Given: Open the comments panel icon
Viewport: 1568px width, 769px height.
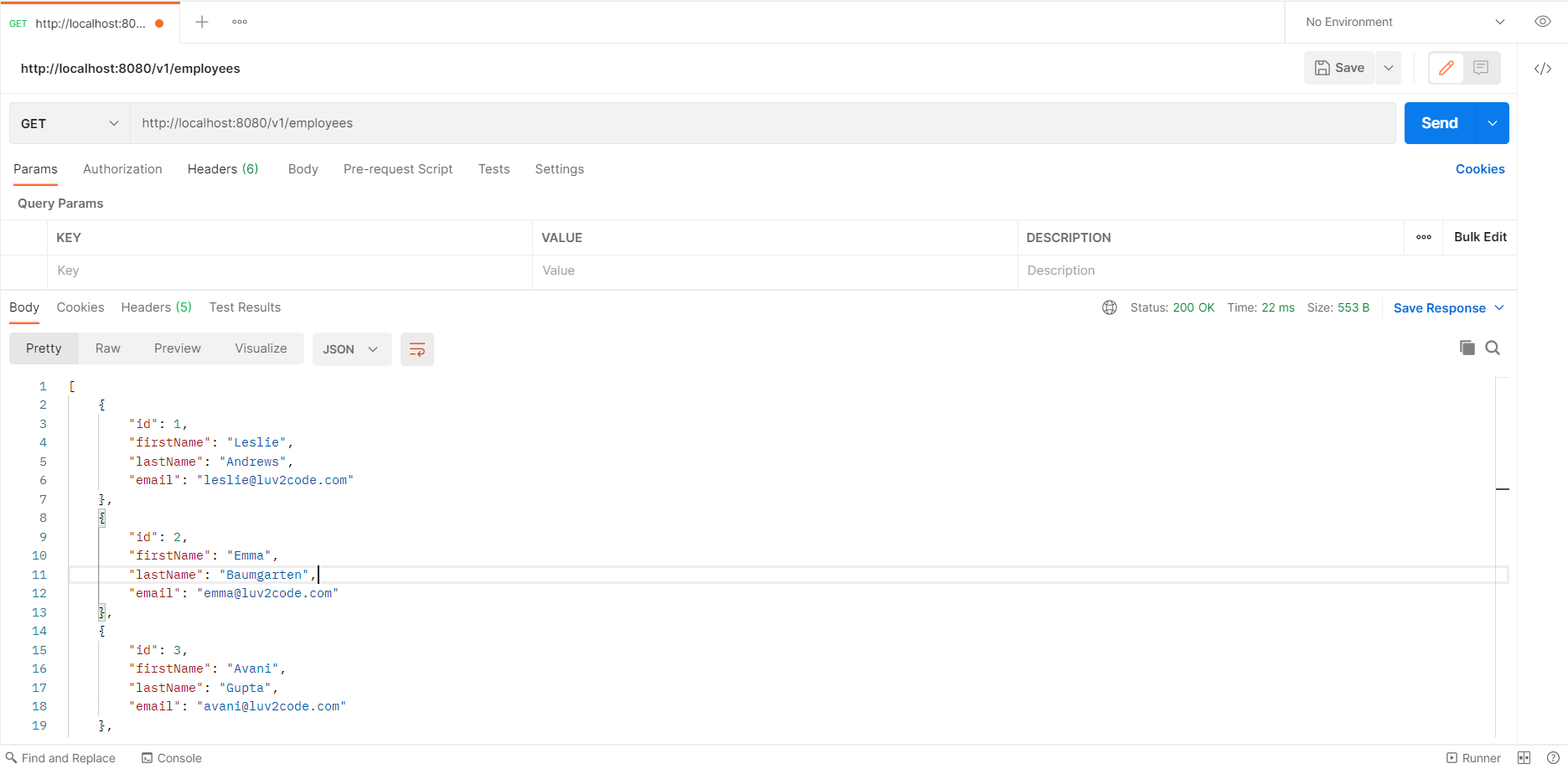Looking at the screenshot, I should pyautogui.click(x=1480, y=68).
